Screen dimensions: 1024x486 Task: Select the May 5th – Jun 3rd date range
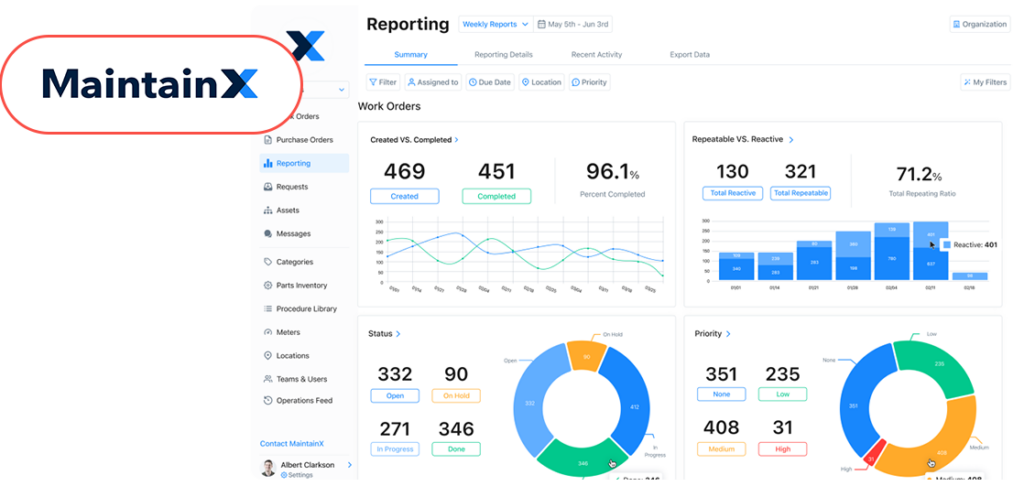574,24
